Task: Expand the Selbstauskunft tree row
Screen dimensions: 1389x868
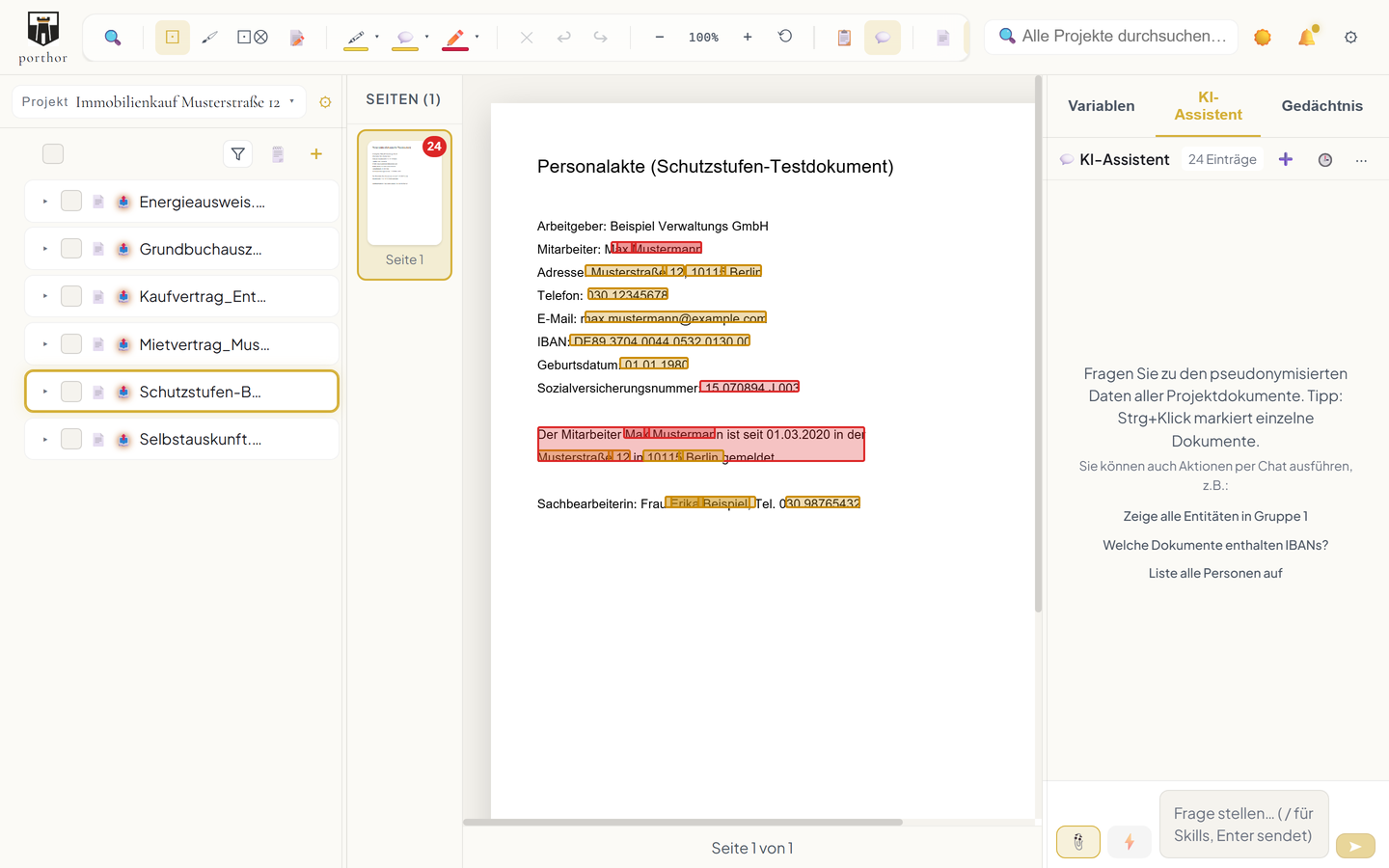Action: click(44, 439)
